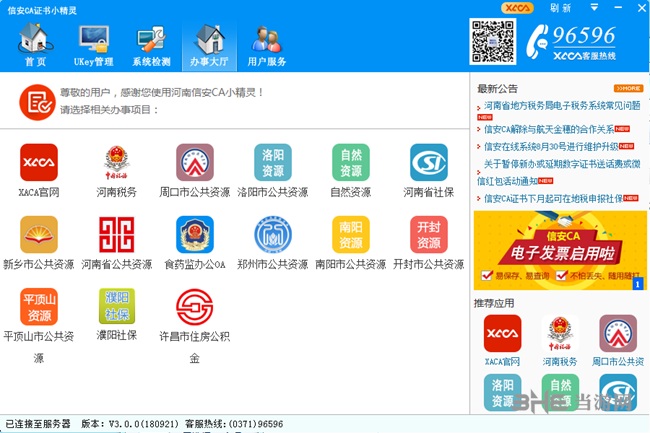Go to 用户服务 tab
The width and height of the screenshot is (650, 433).
pos(267,45)
